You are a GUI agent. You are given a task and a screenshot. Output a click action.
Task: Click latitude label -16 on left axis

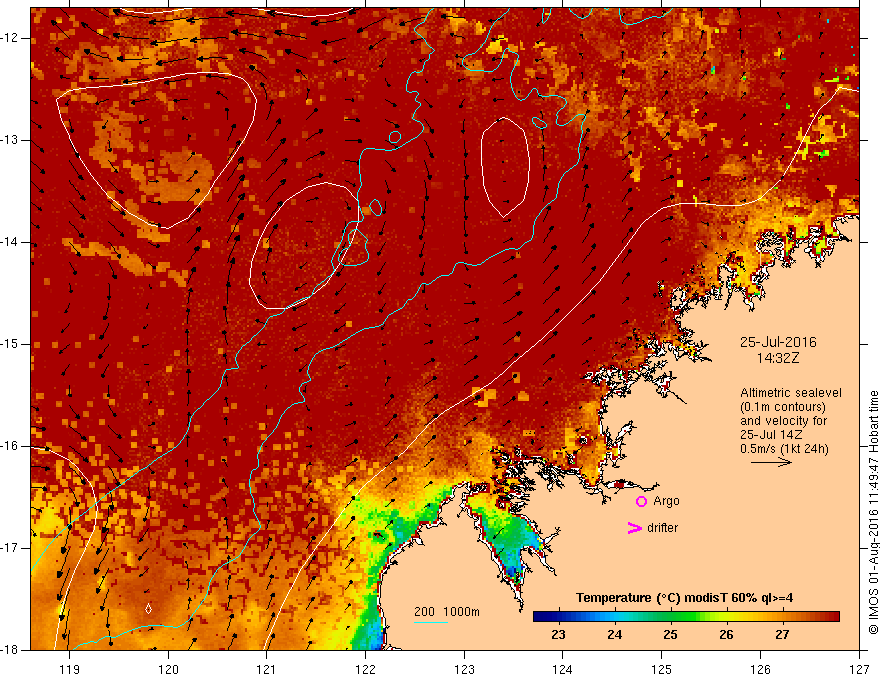[10, 446]
